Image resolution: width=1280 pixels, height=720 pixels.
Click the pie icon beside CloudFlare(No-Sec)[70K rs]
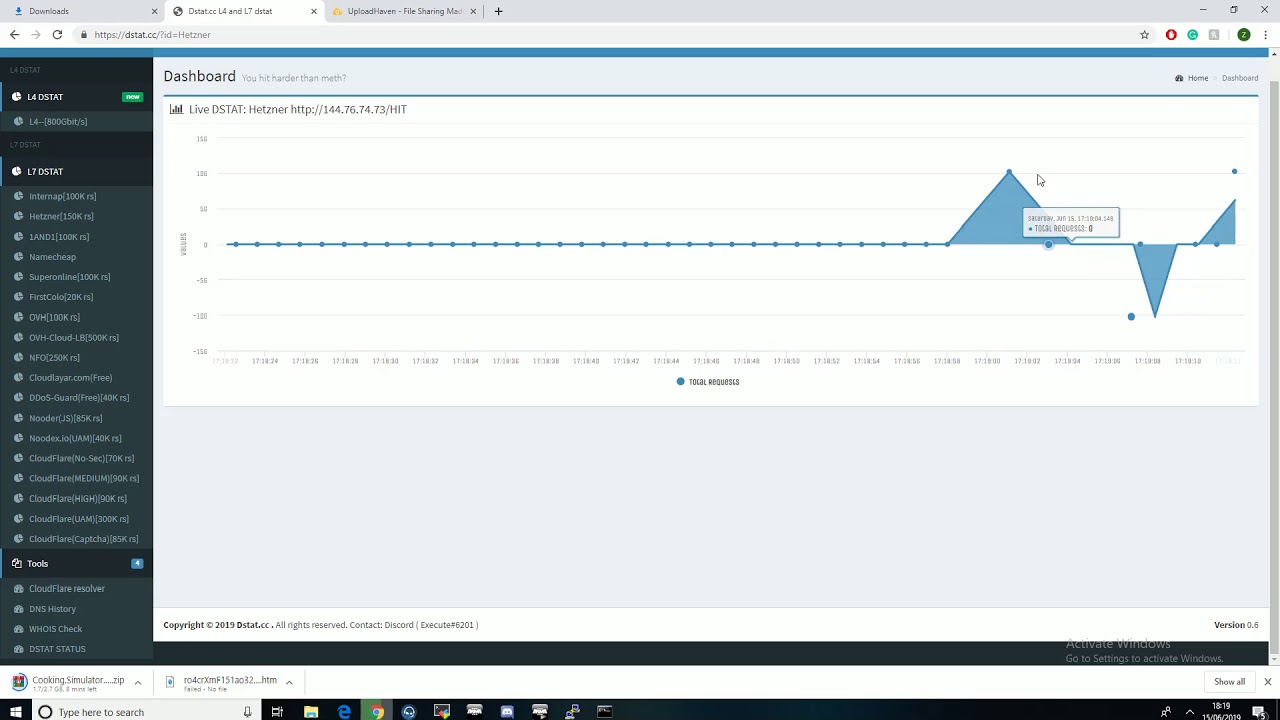[19, 458]
